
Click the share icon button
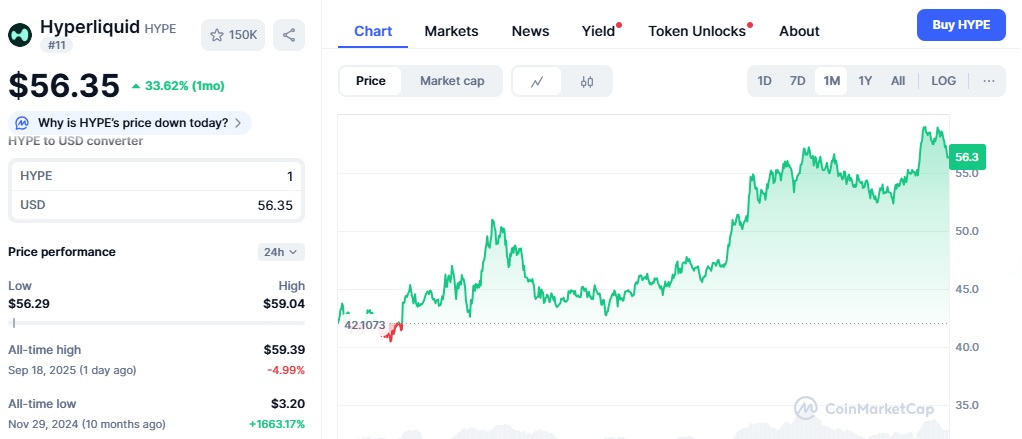pyautogui.click(x=289, y=35)
